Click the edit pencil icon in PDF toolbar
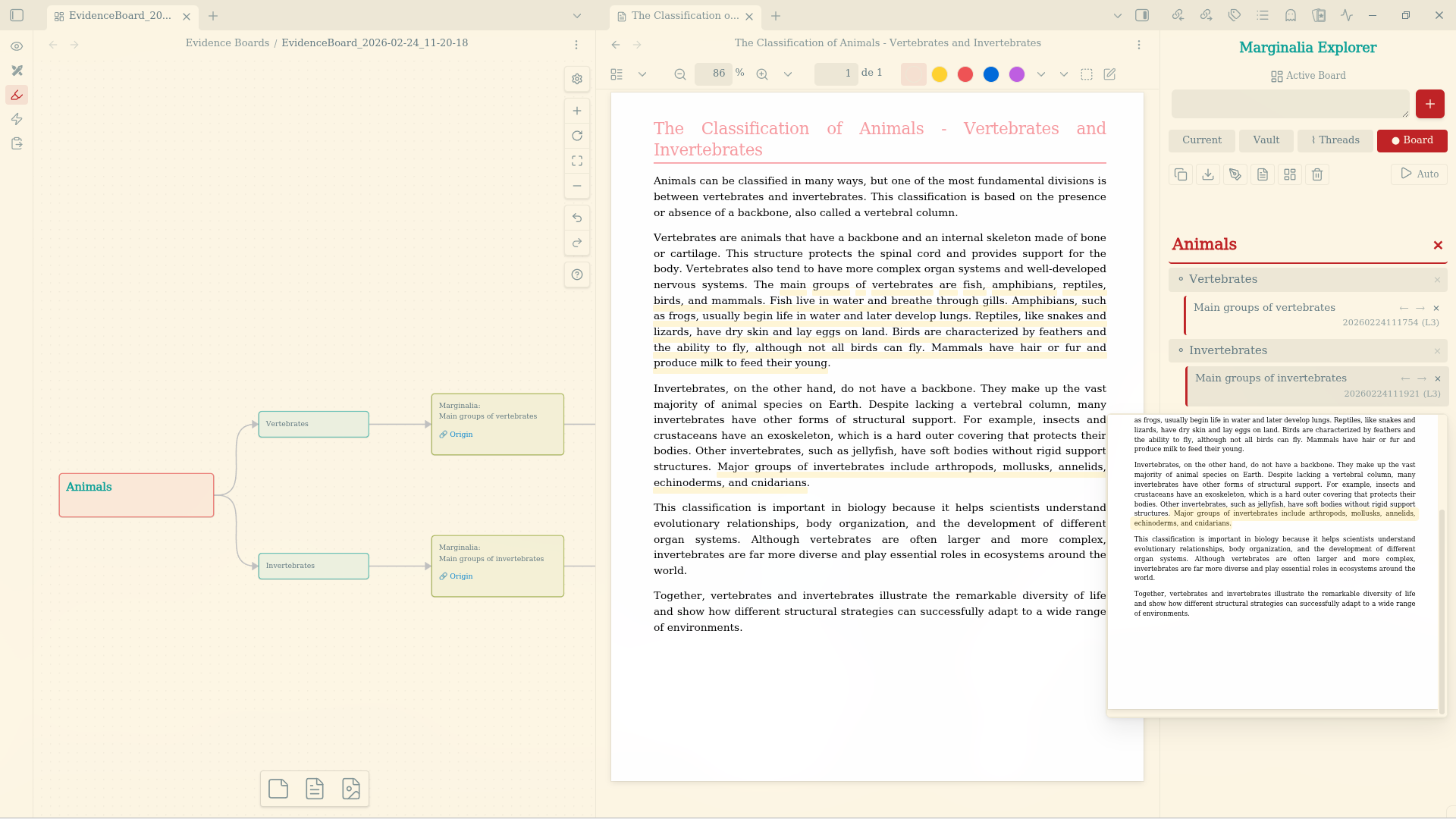 click(1110, 74)
